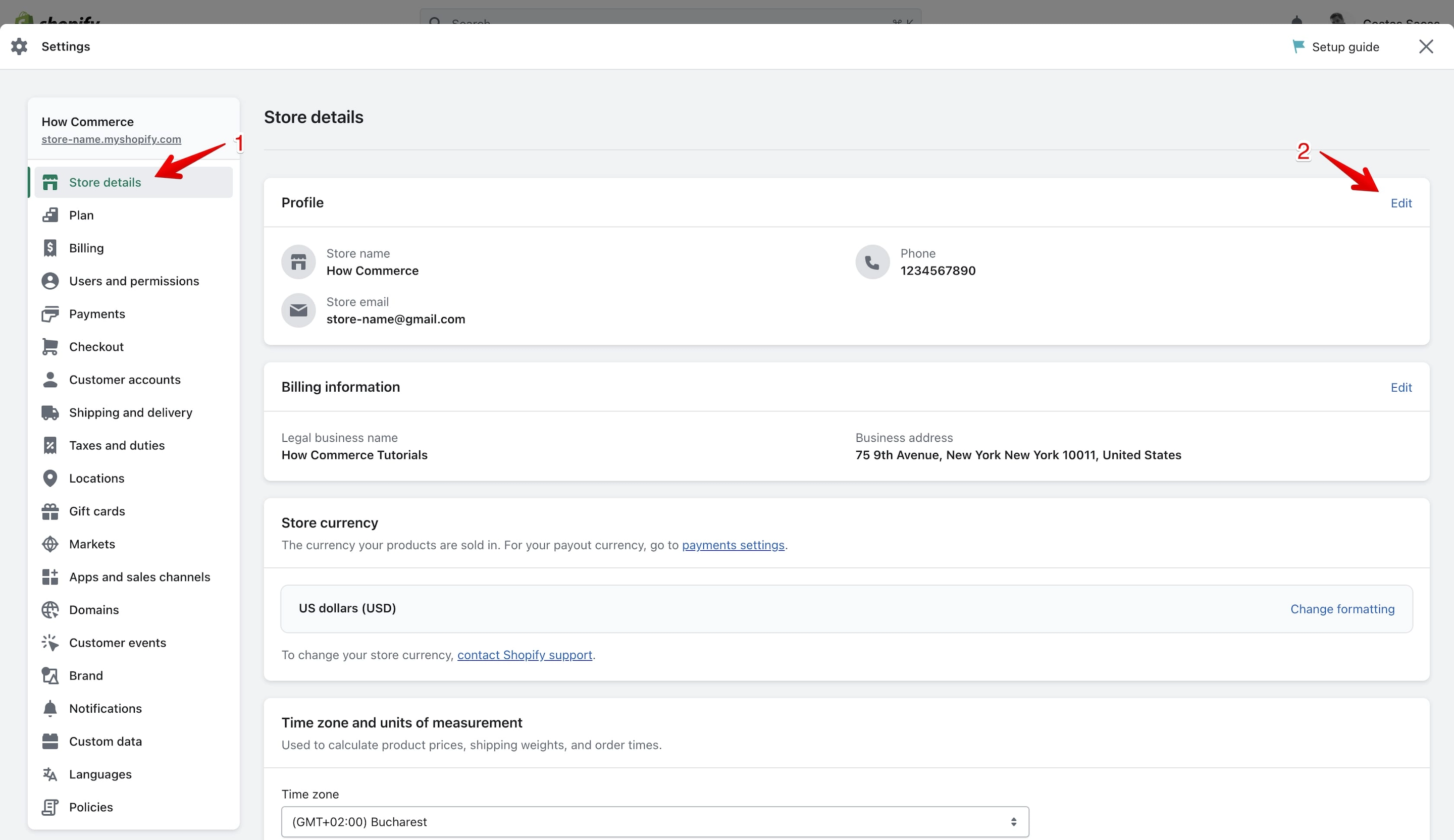
Task: Open Custom data settings
Action: (x=133, y=742)
